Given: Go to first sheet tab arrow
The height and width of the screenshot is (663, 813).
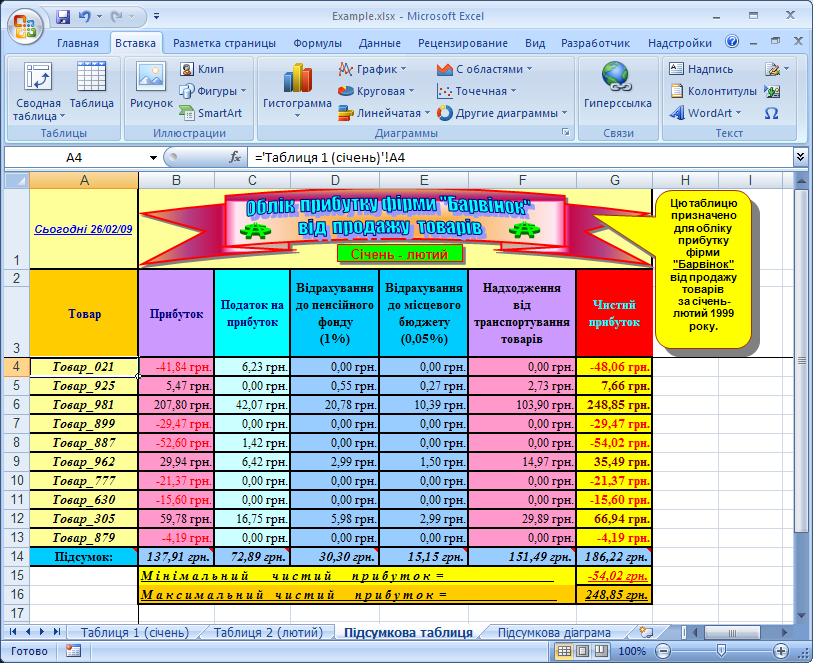Looking at the screenshot, I should coord(13,632).
